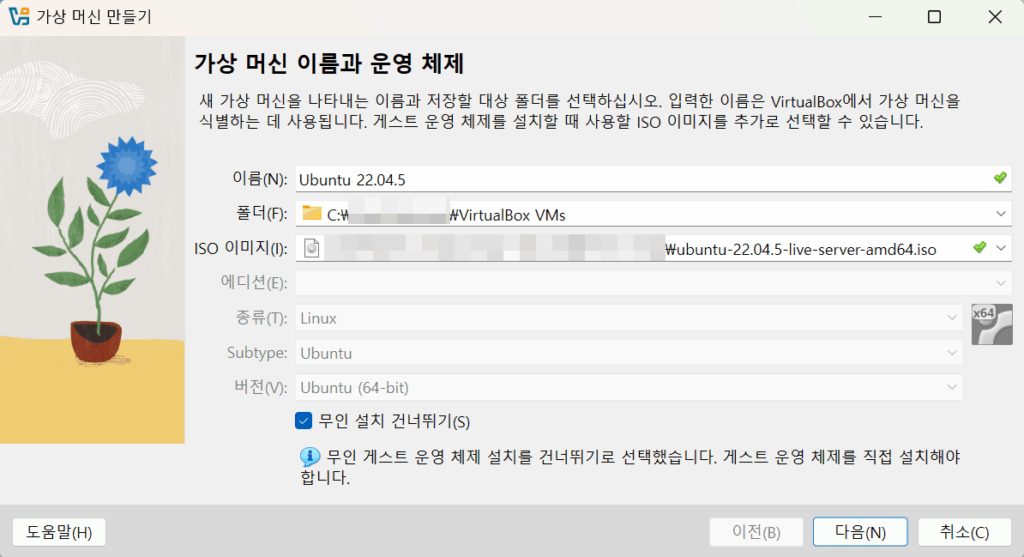Click the 이름(N): label

(259, 179)
